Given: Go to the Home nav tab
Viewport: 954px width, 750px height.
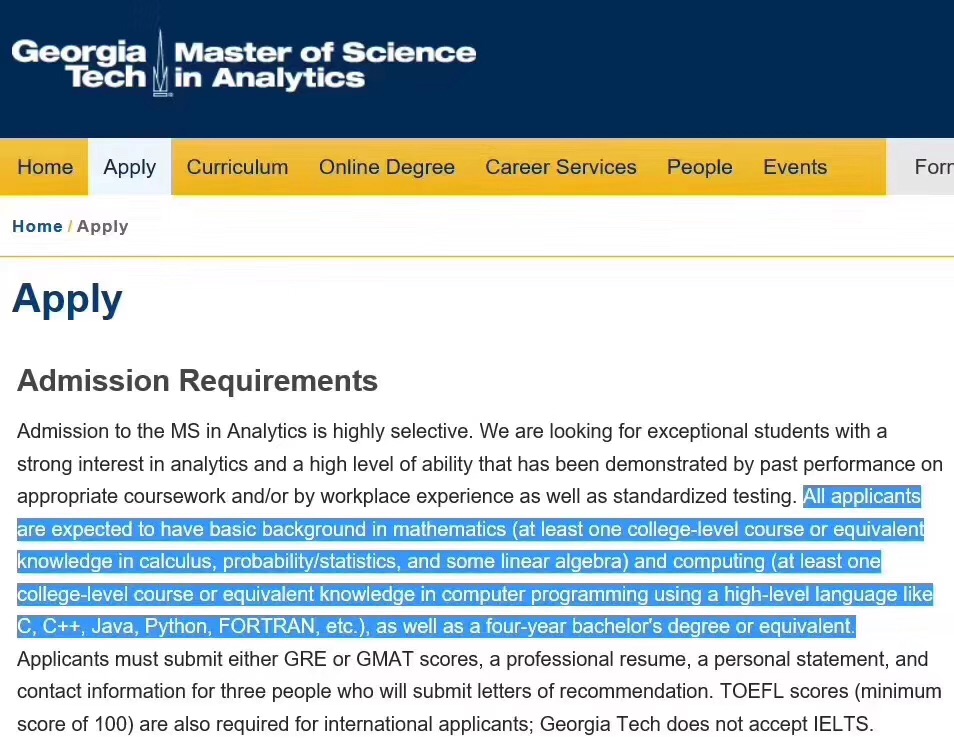Looking at the screenshot, I should [x=44, y=167].
